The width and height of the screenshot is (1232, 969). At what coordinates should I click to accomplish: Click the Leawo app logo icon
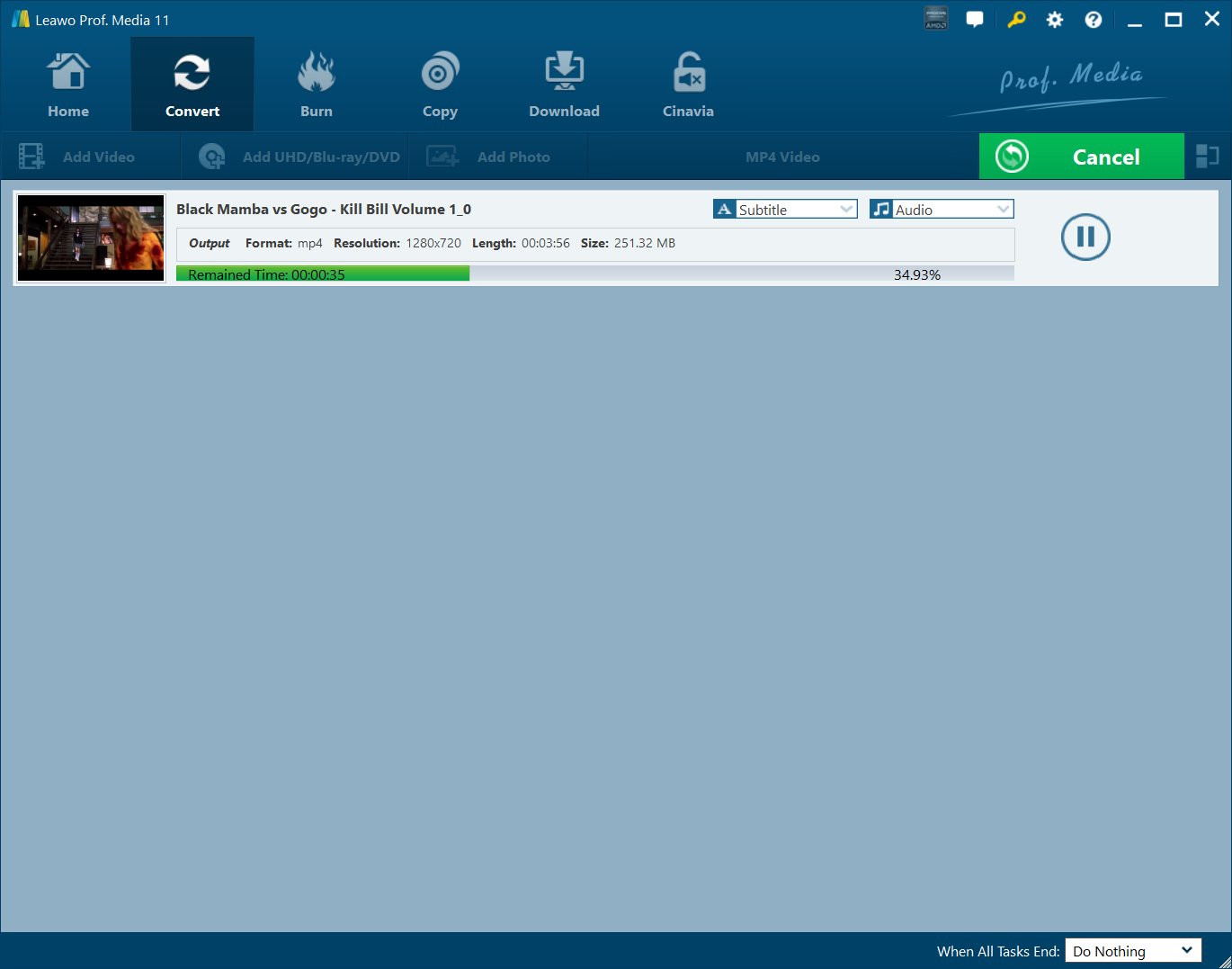click(20, 19)
